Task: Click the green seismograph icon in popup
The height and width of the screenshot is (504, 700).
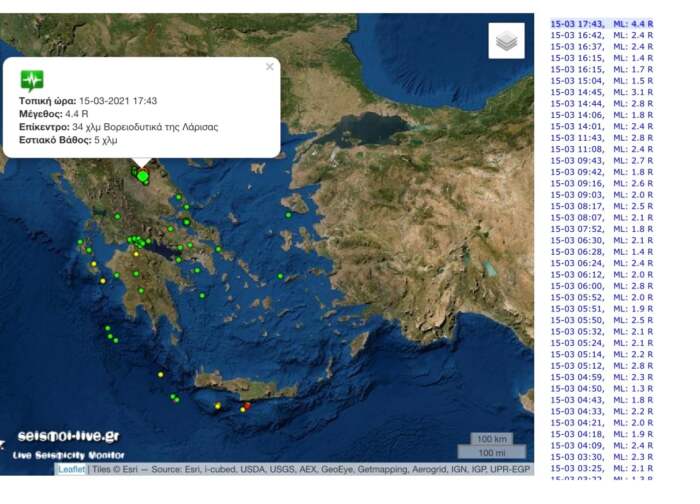Action: [32, 81]
